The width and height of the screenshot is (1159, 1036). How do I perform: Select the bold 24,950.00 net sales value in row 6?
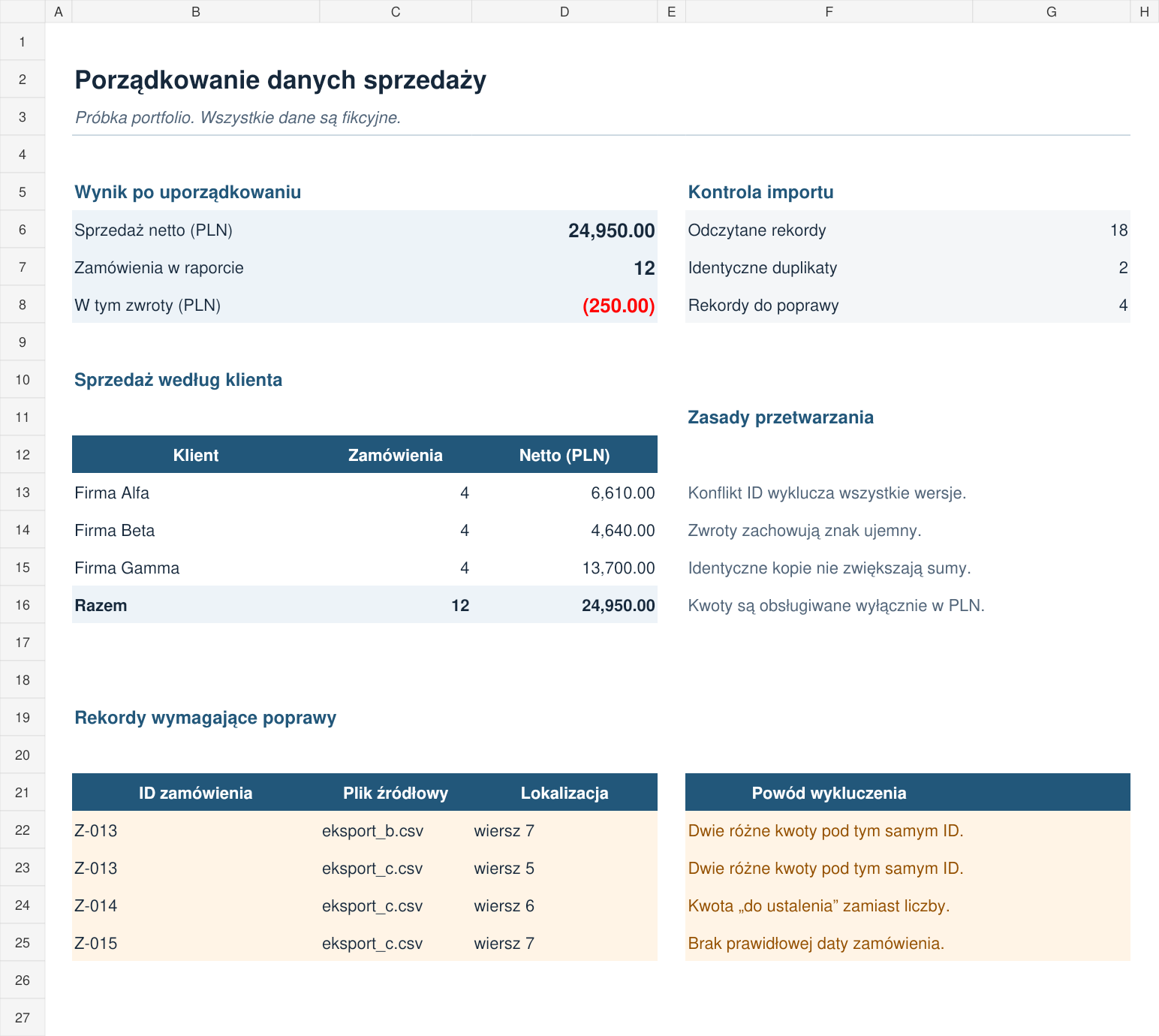564,230
